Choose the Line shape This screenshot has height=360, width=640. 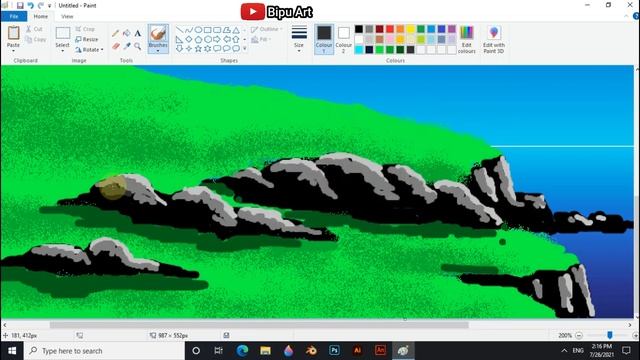pyautogui.click(x=179, y=30)
